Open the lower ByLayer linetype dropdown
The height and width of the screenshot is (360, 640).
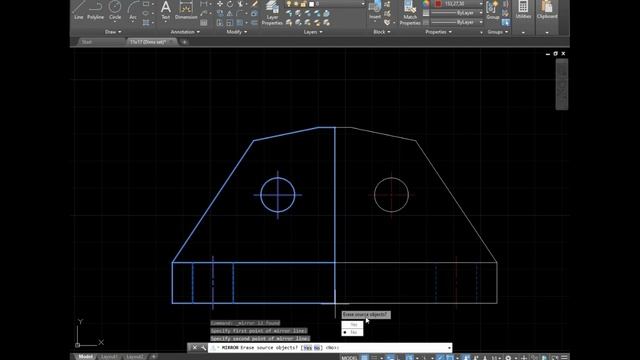click(x=481, y=22)
